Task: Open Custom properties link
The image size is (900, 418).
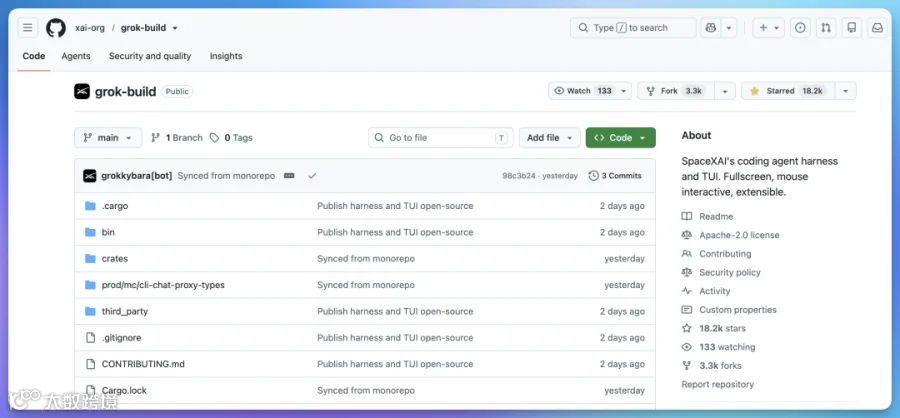Action: (x=738, y=309)
